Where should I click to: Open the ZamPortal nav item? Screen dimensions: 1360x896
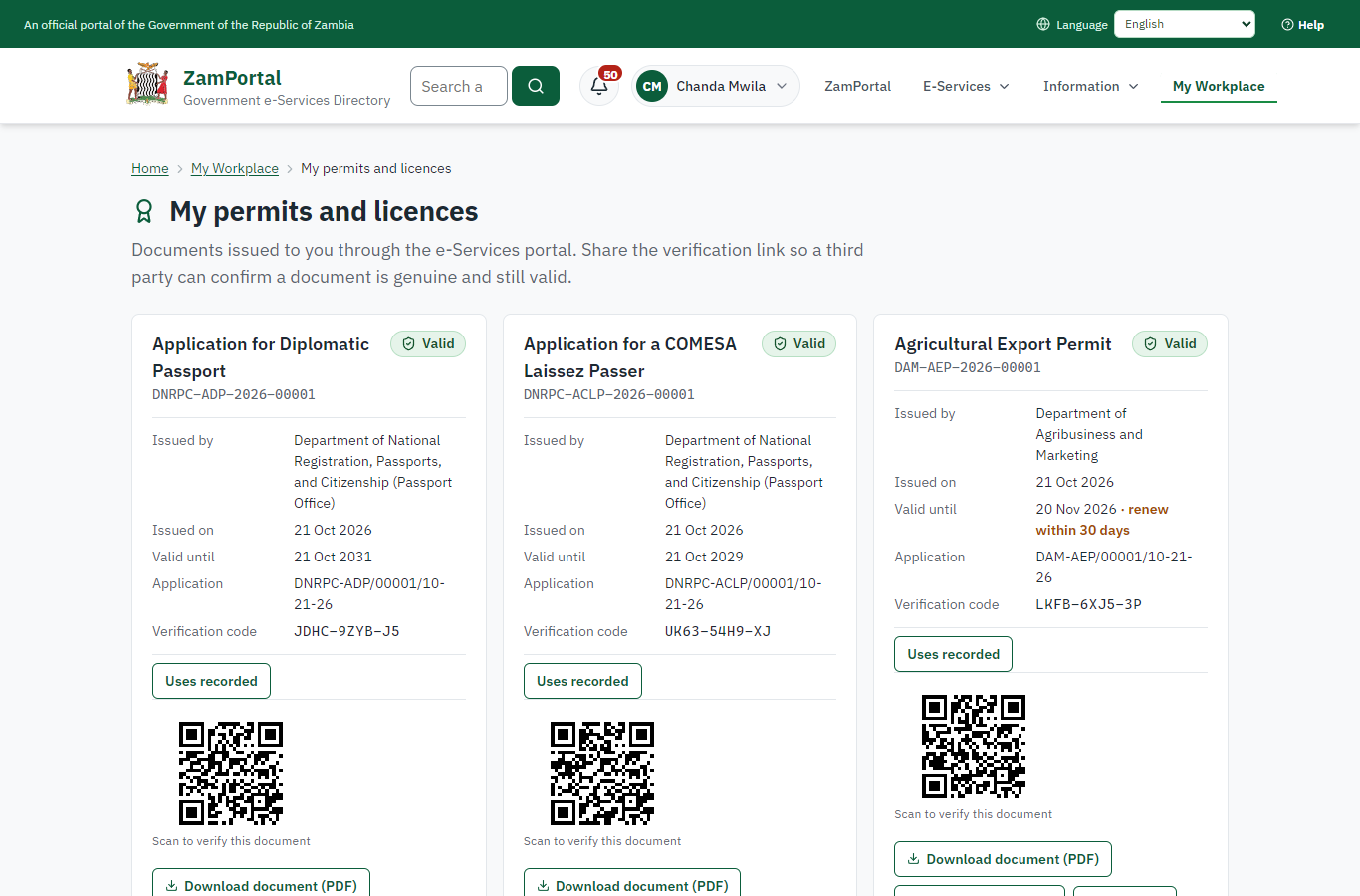pyautogui.click(x=857, y=86)
